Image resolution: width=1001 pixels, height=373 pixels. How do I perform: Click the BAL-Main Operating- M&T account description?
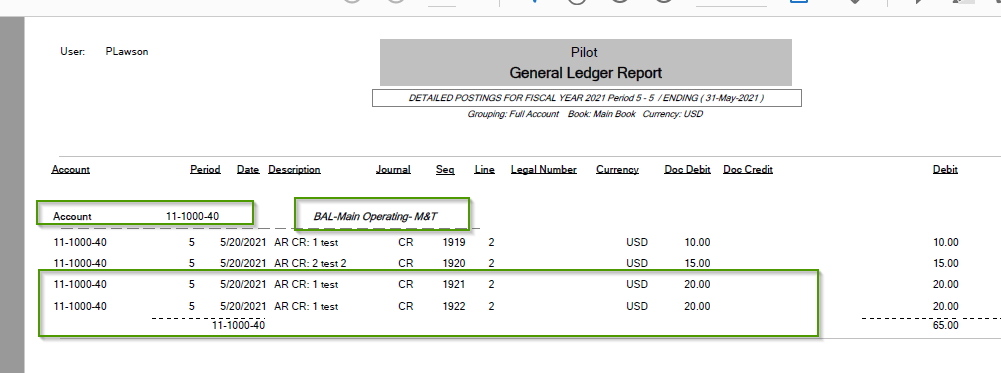(x=375, y=217)
